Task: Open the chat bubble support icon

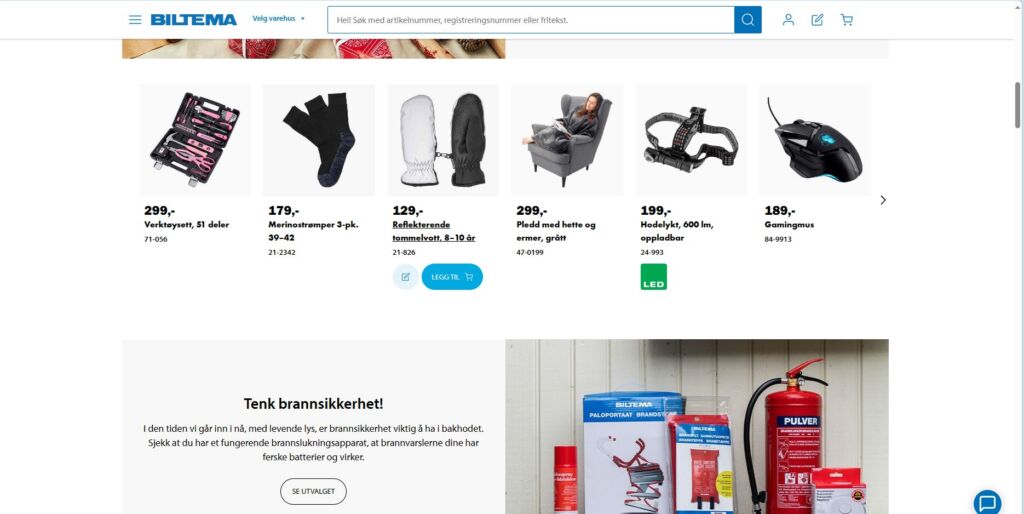Action: tap(987, 503)
